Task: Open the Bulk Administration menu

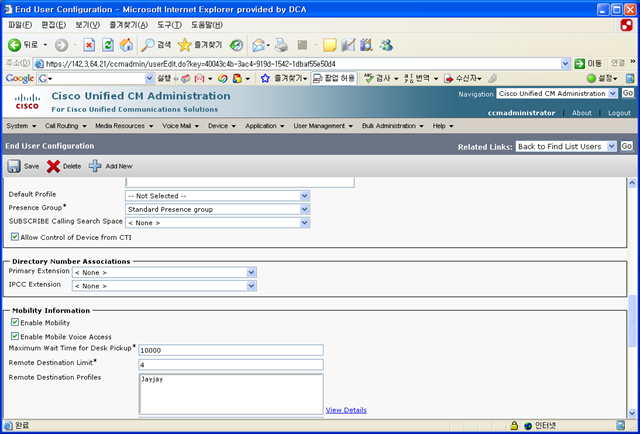Action: tap(393, 126)
